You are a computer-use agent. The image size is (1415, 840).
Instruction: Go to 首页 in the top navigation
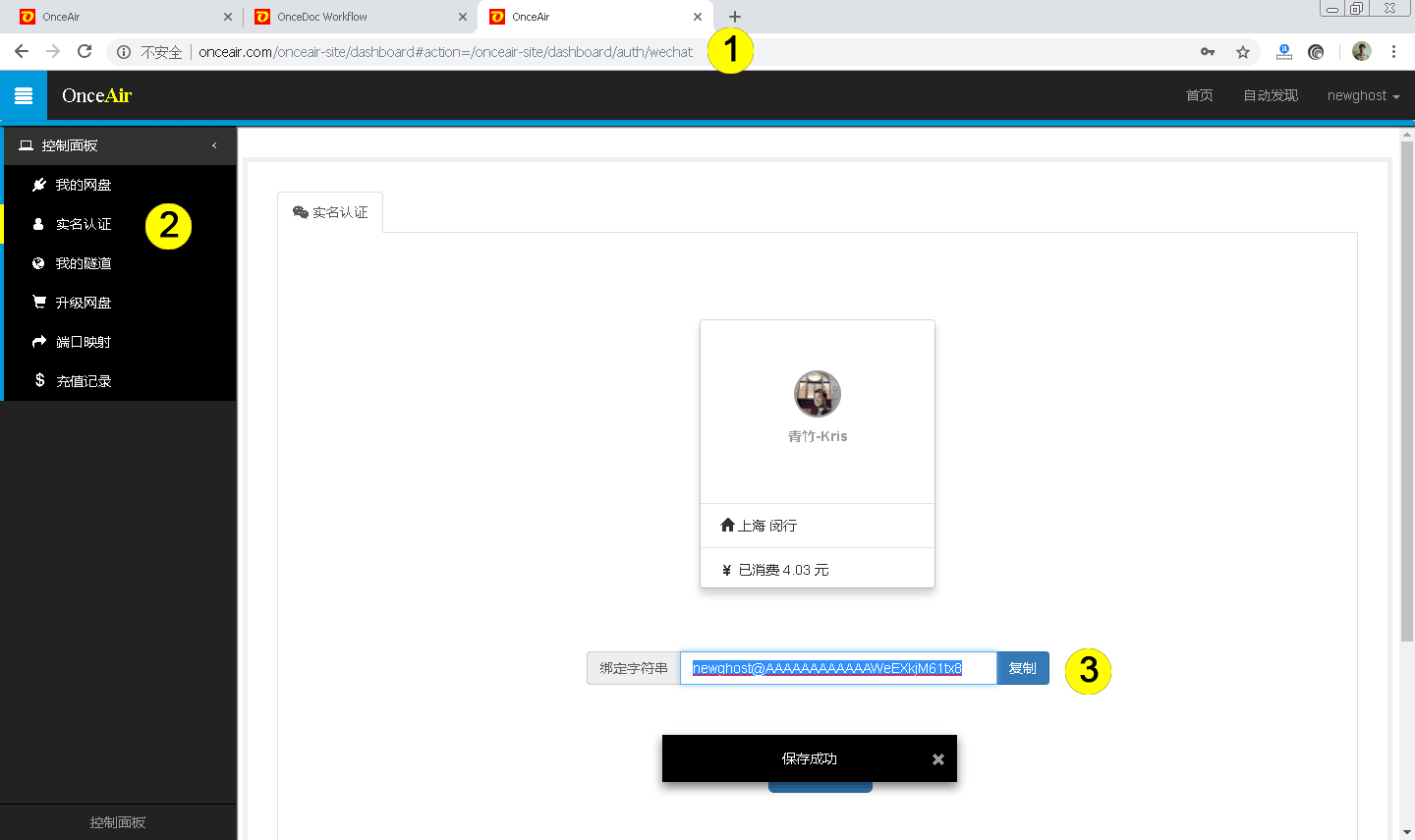[x=1199, y=95]
